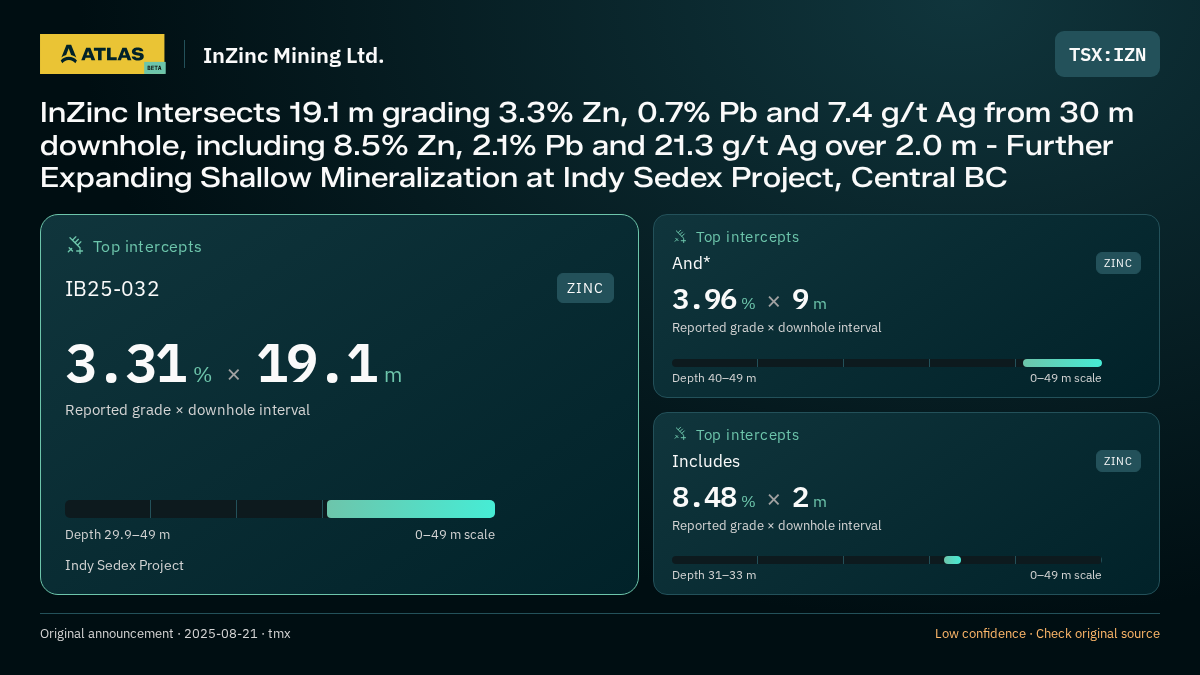The image size is (1200, 675).
Task: Click the 'Depth 29.9–49 m' label
Action: coord(117,535)
